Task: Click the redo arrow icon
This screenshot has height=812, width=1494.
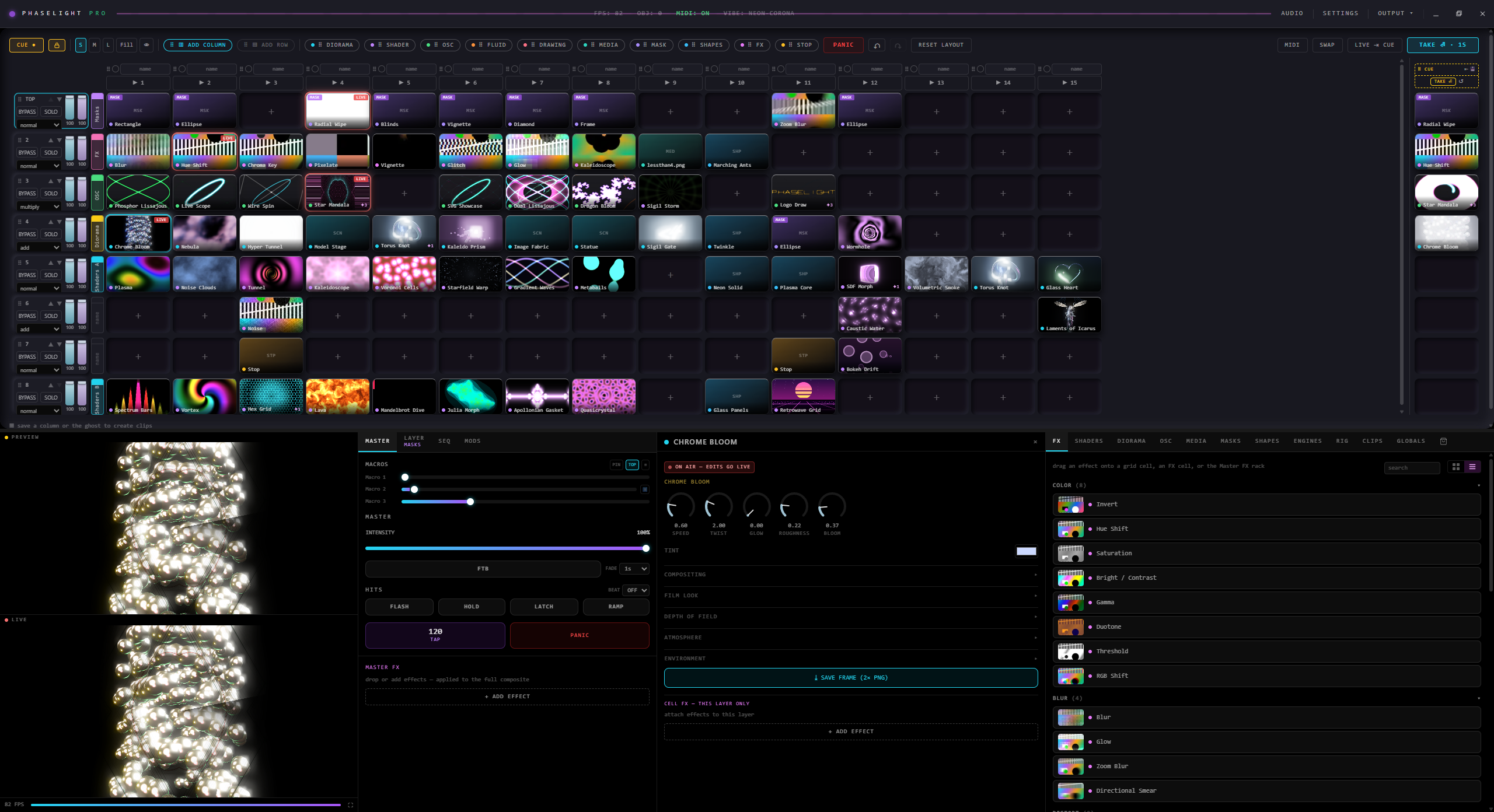Action: pyautogui.click(x=898, y=45)
